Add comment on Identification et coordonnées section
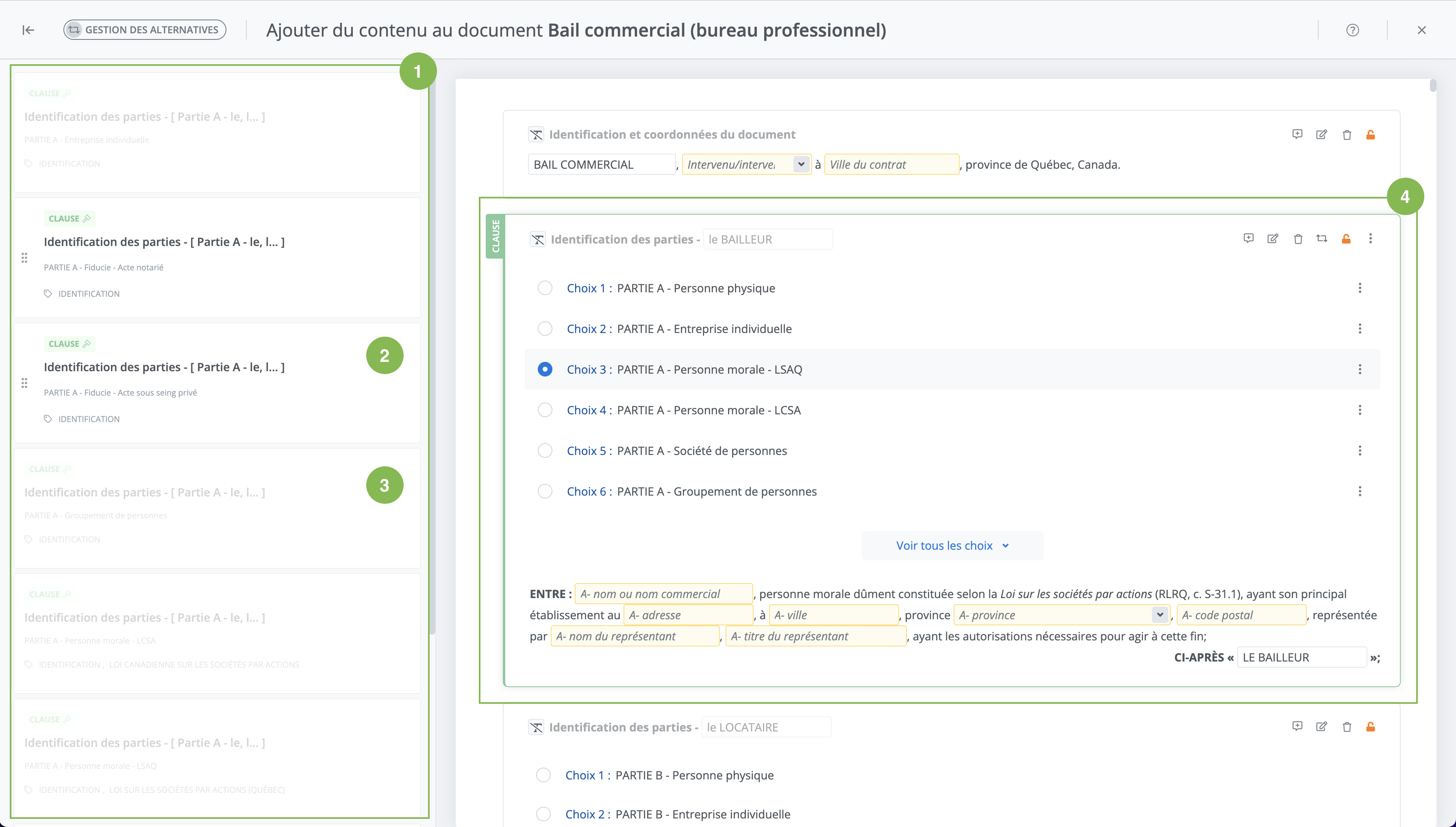The image size is (1456, 827). (1297, 135)
